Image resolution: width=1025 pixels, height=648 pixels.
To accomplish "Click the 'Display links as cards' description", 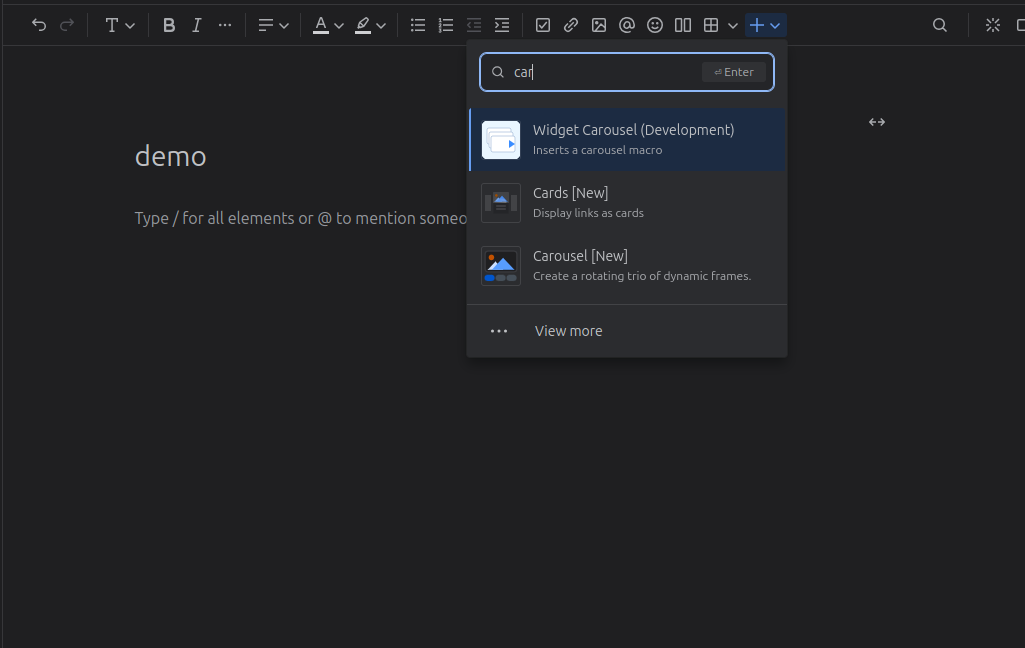I will [x=588, y=213].
